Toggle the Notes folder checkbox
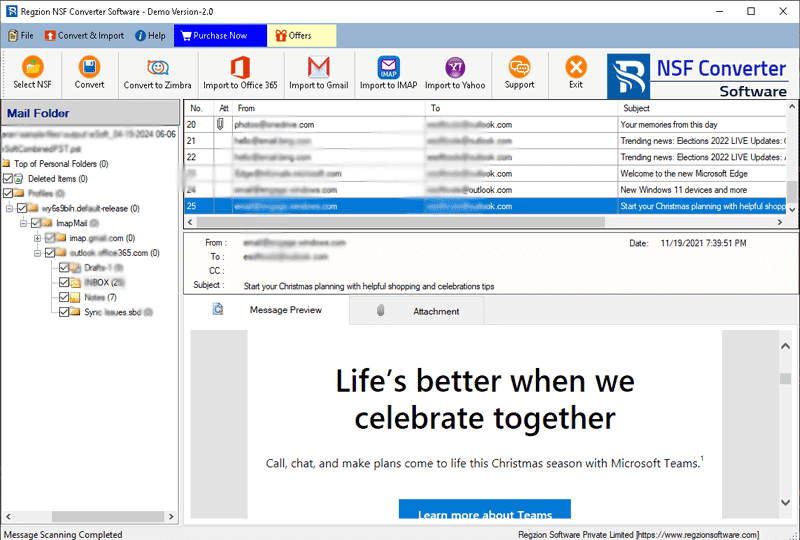Screen dimensions: 800x540 click(x=64, y=298)
